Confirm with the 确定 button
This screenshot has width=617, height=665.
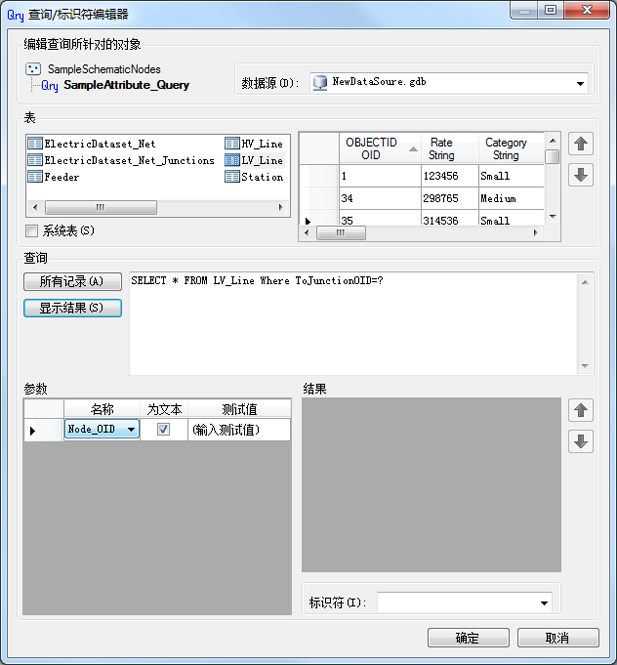tap(467, 638)
